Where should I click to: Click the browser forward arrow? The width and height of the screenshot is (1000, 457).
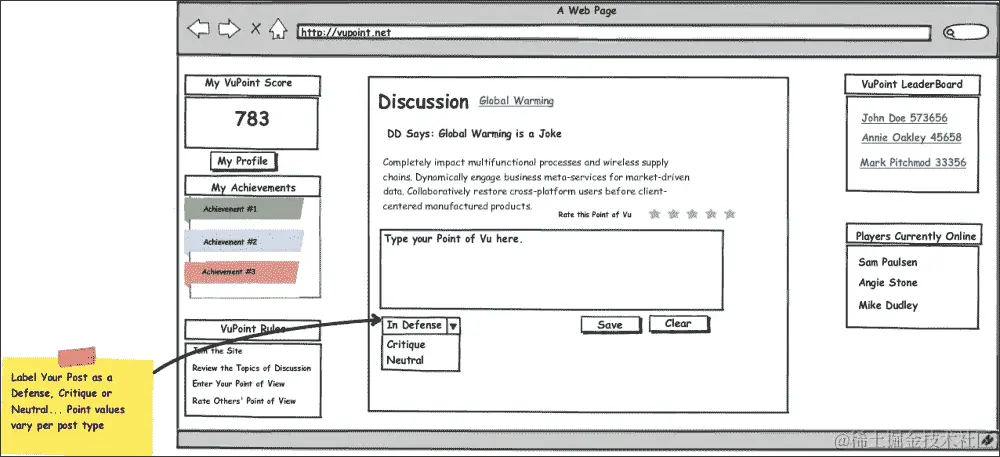(229, 29)
